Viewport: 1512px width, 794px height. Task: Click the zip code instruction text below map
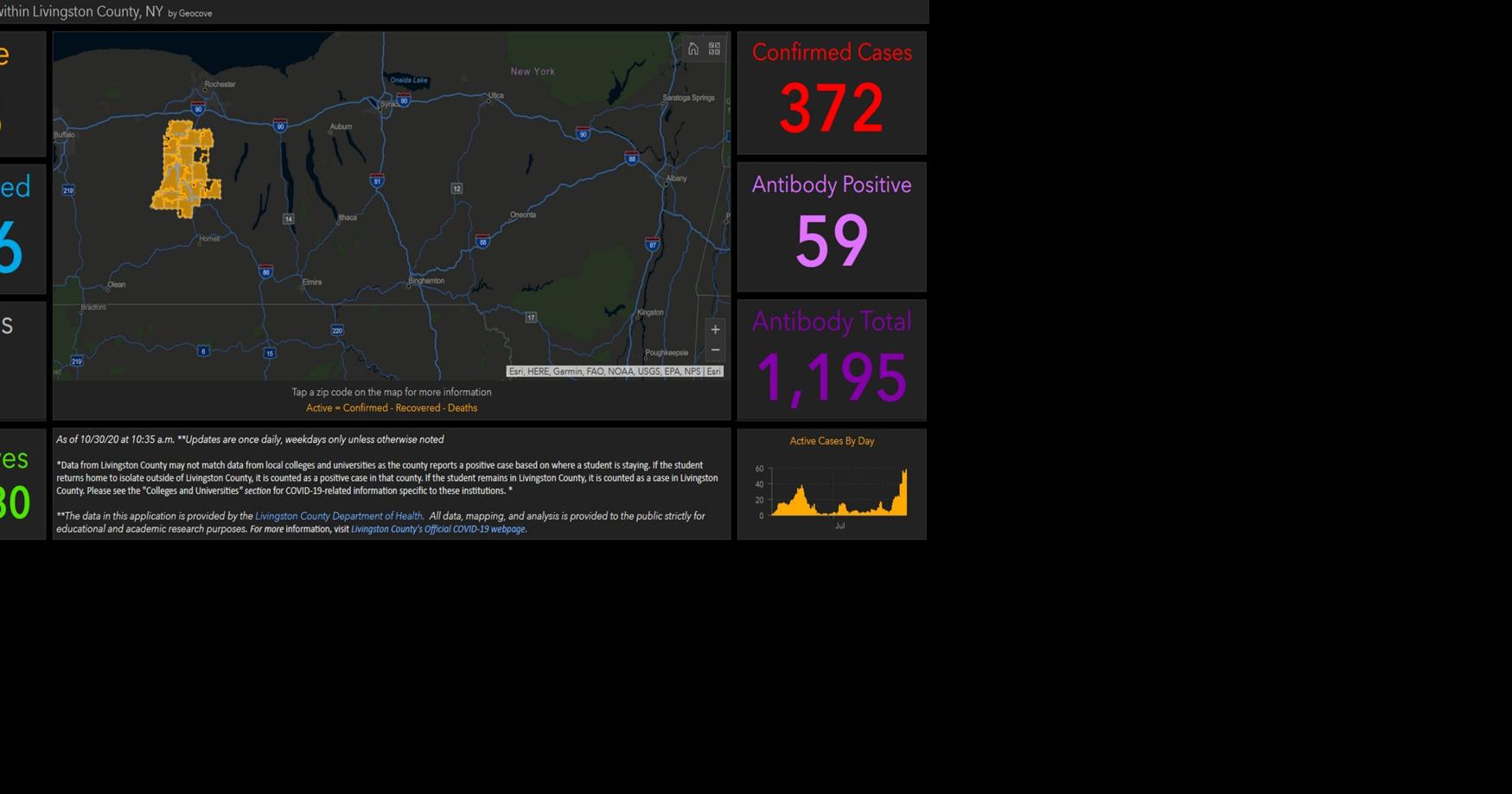point(392,392)
